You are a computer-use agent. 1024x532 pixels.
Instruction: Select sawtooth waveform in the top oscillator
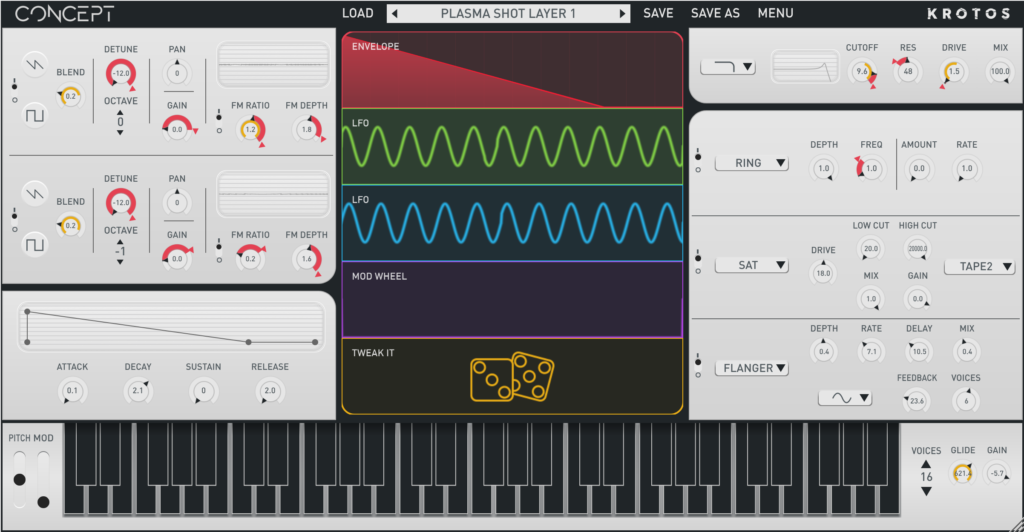(36, 64)
